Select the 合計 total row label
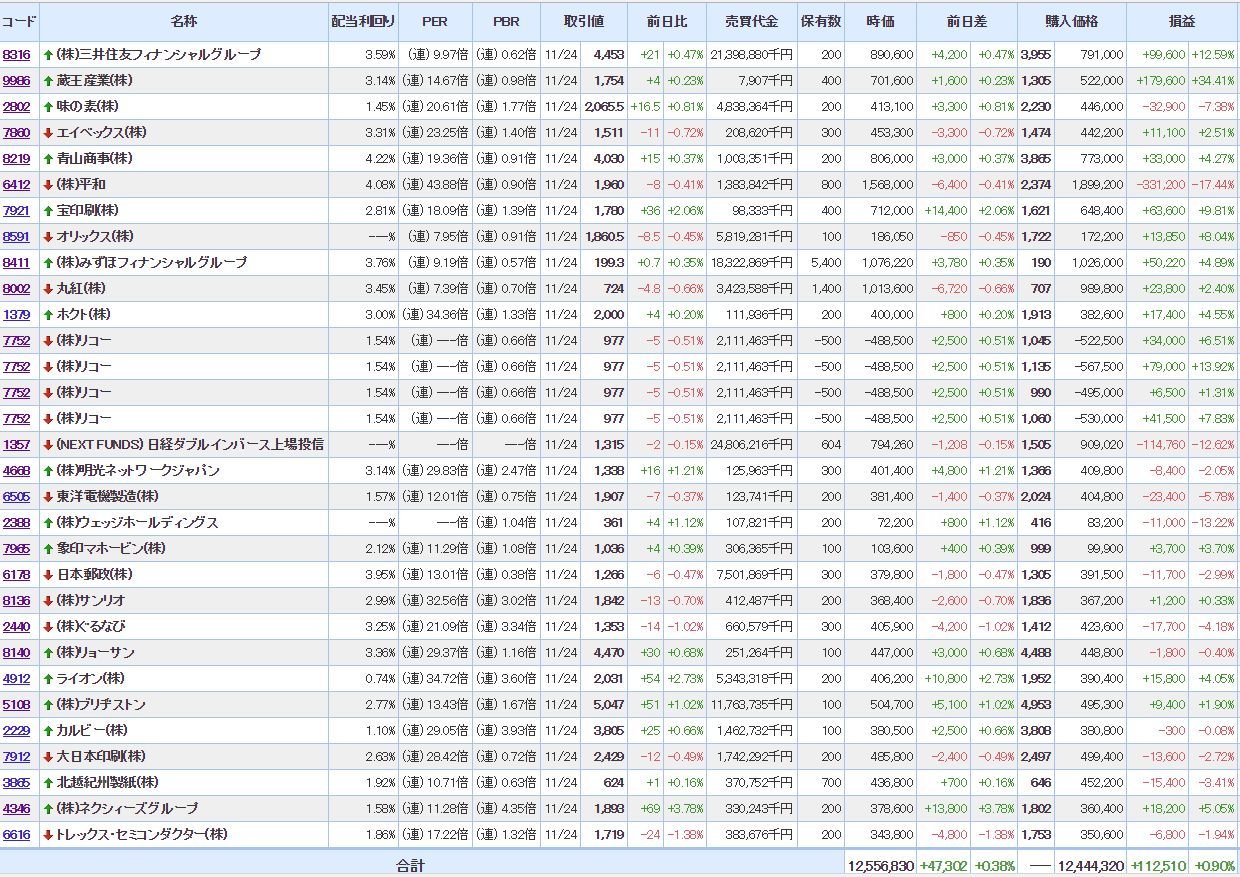The image size is (1240, 877). point(410,865)
